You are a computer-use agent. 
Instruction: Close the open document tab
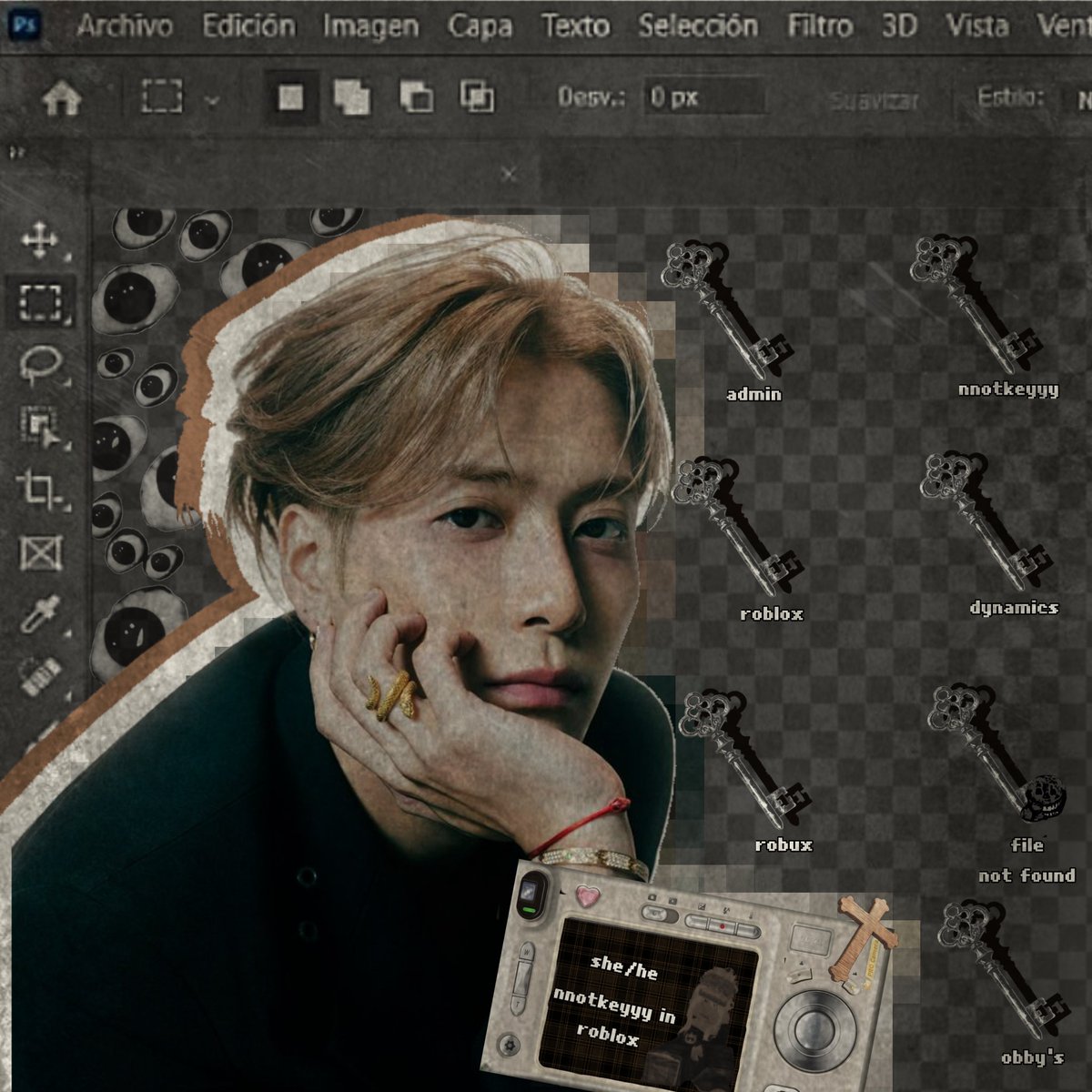pos(510,173)
